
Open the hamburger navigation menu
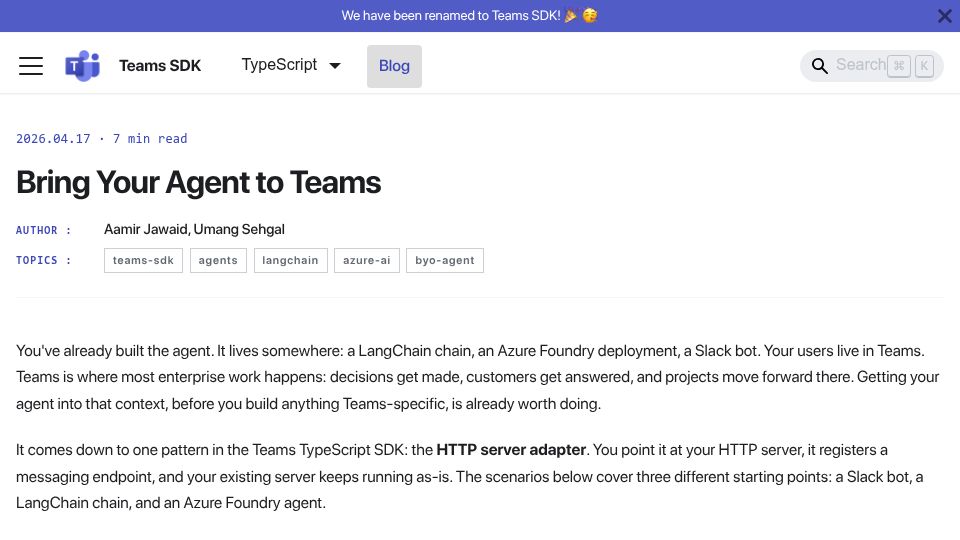tap(31, 66)
